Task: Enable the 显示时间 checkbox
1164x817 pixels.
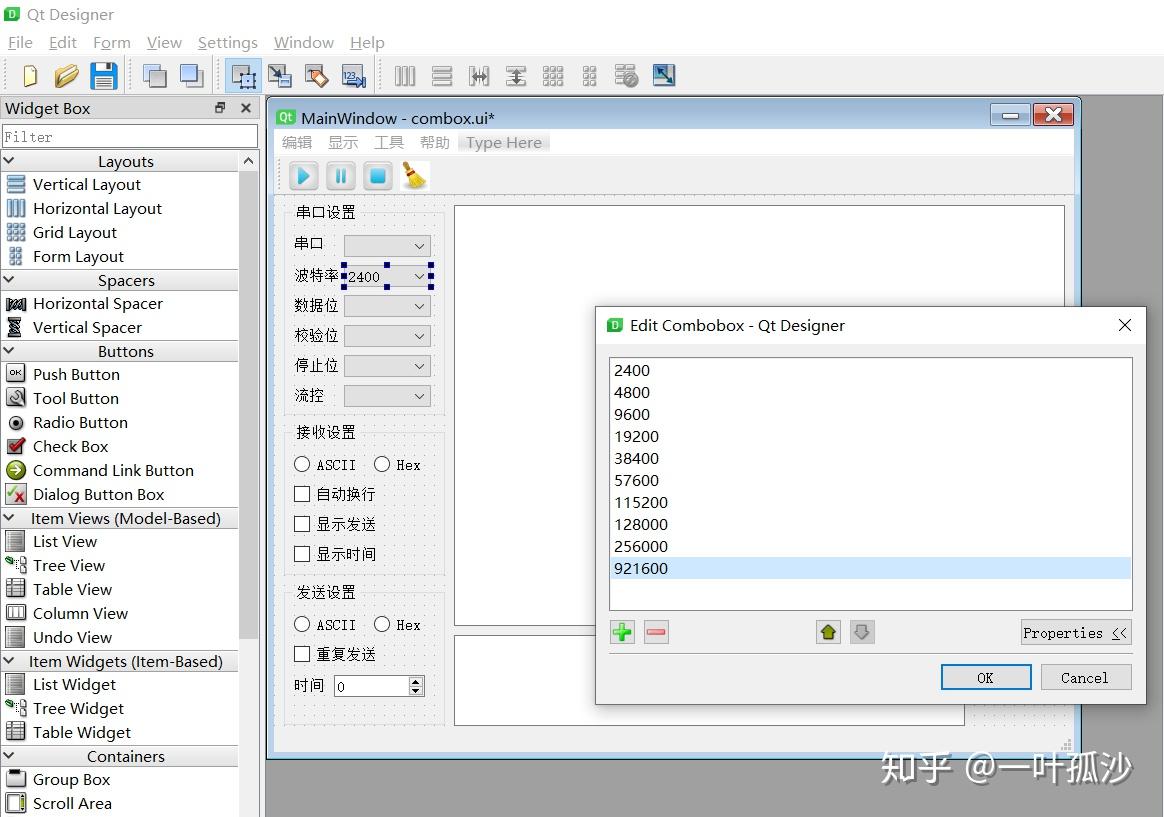Action: (302, 554)
